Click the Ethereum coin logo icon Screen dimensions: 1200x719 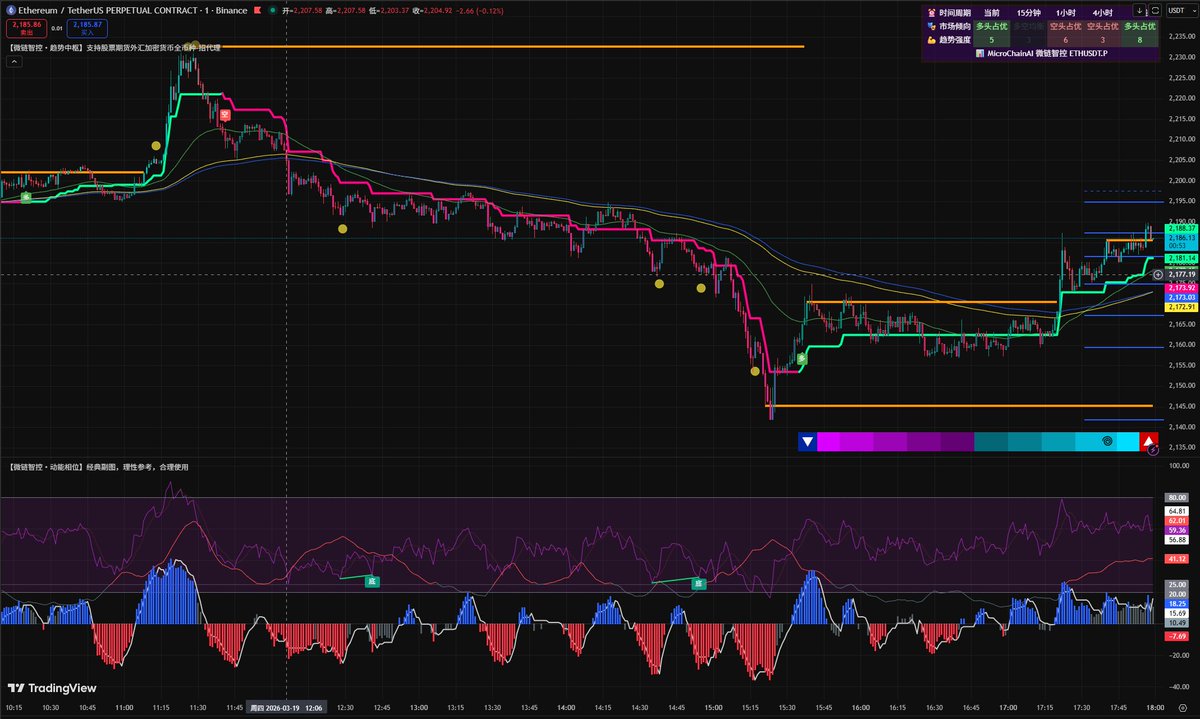[x=10, y=9]
